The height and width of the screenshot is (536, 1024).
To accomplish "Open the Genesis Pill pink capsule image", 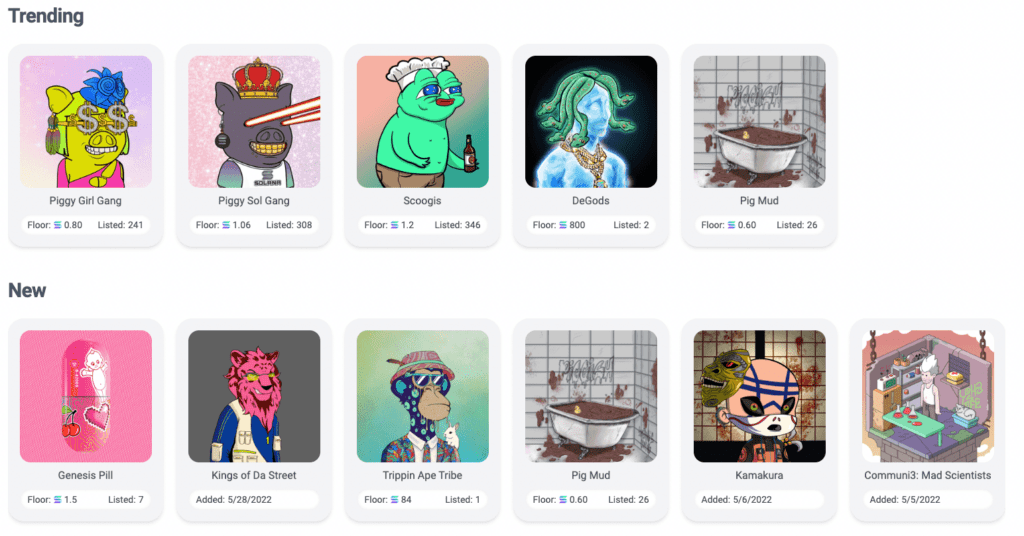I will point(86,396).
